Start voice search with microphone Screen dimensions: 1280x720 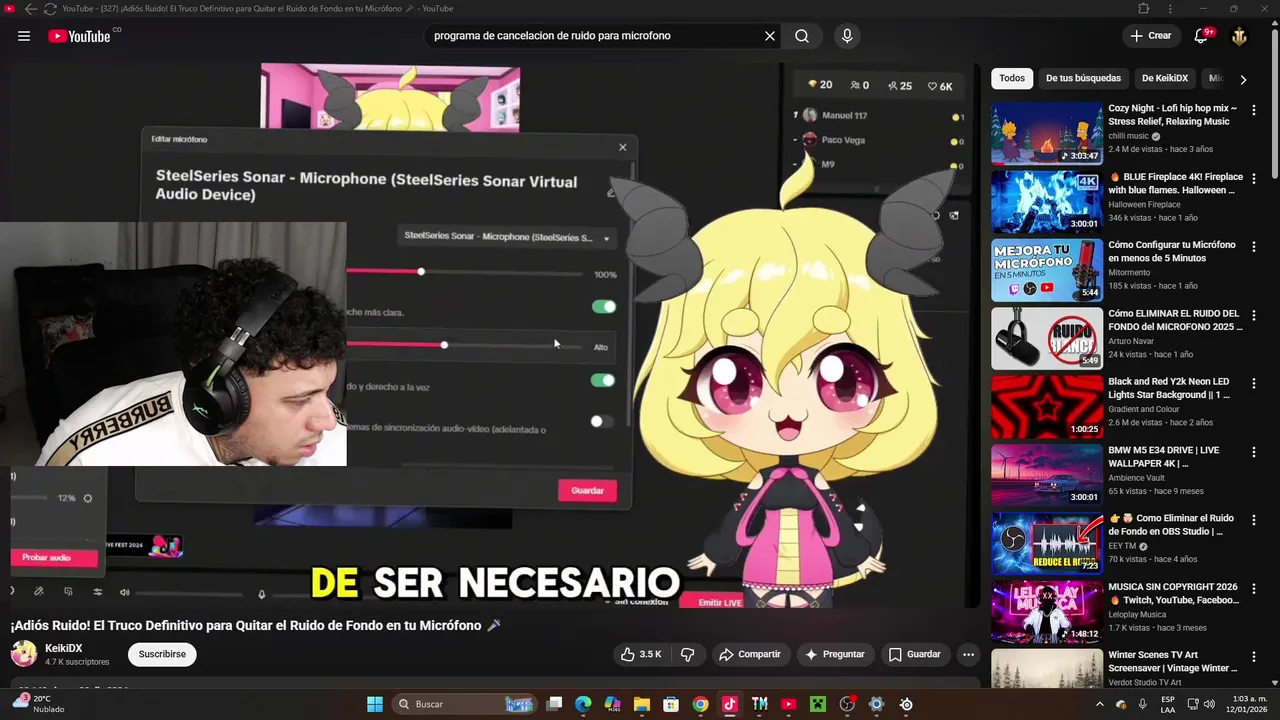tap(847, 36)
